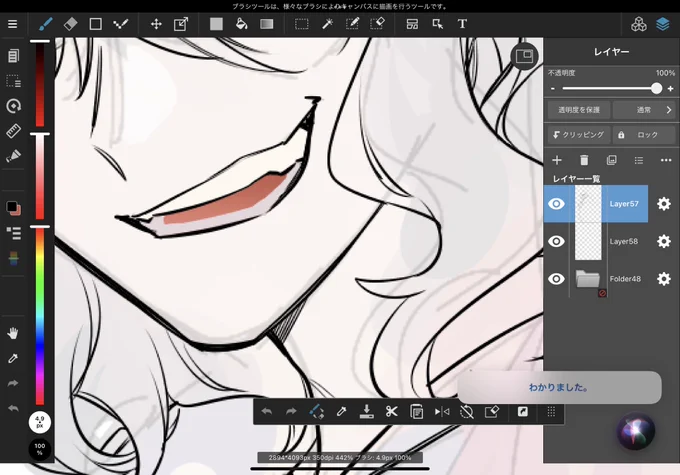680x475 pixels.
Task: Click the undo arrow in the left sidebar
Action: [13, 408]
